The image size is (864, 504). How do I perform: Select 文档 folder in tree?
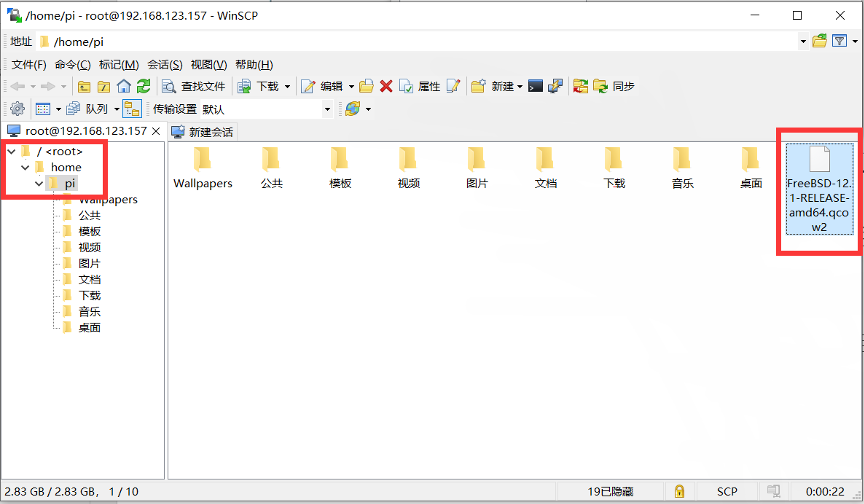(x=89, y=279)
